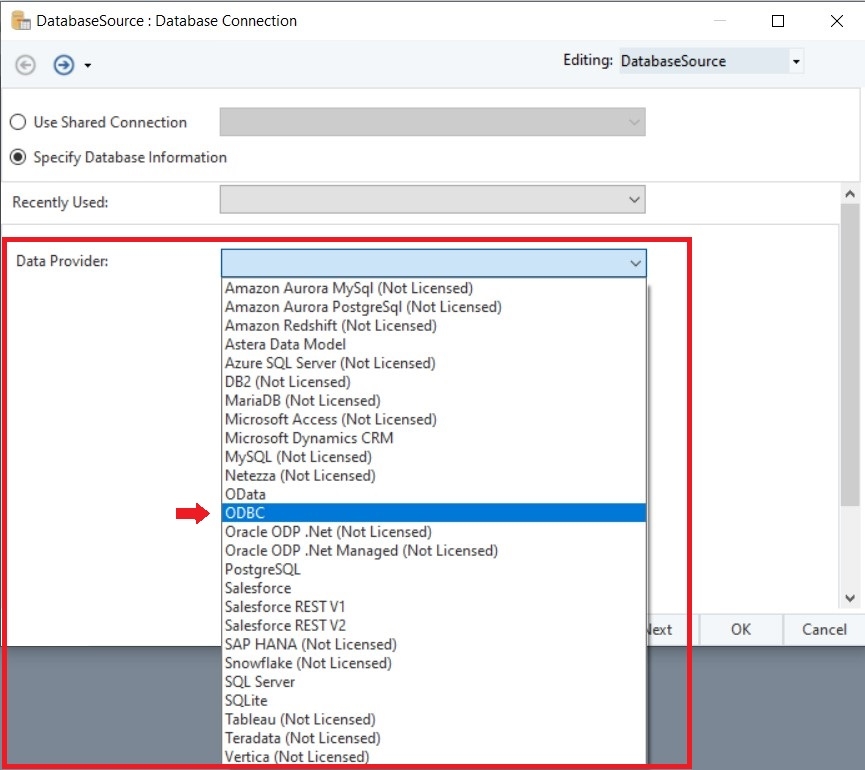Open the Recently Used dropdown

(634, 201)
